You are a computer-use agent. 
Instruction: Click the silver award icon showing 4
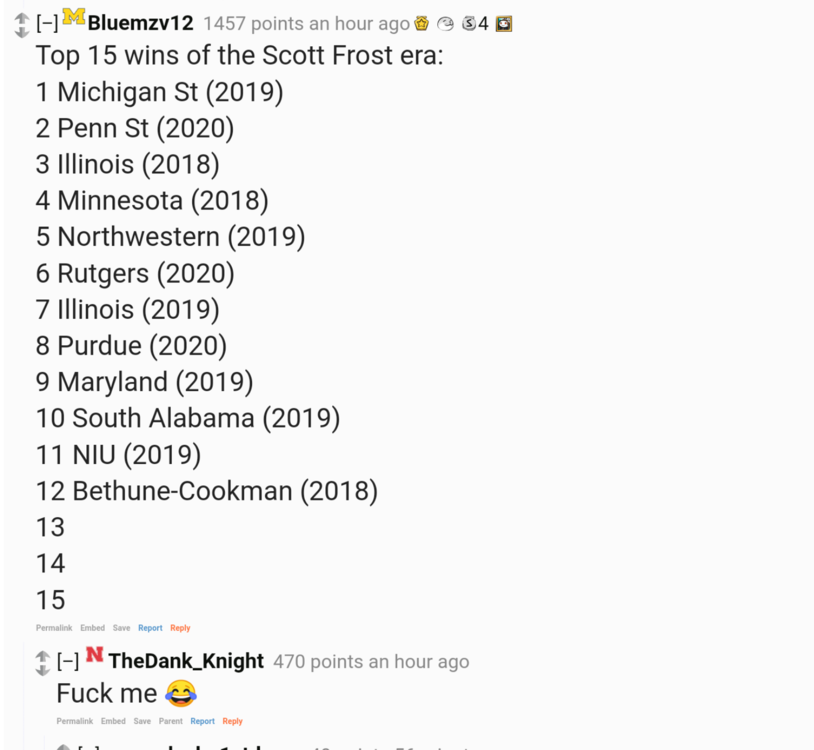[x=468, y=23]
